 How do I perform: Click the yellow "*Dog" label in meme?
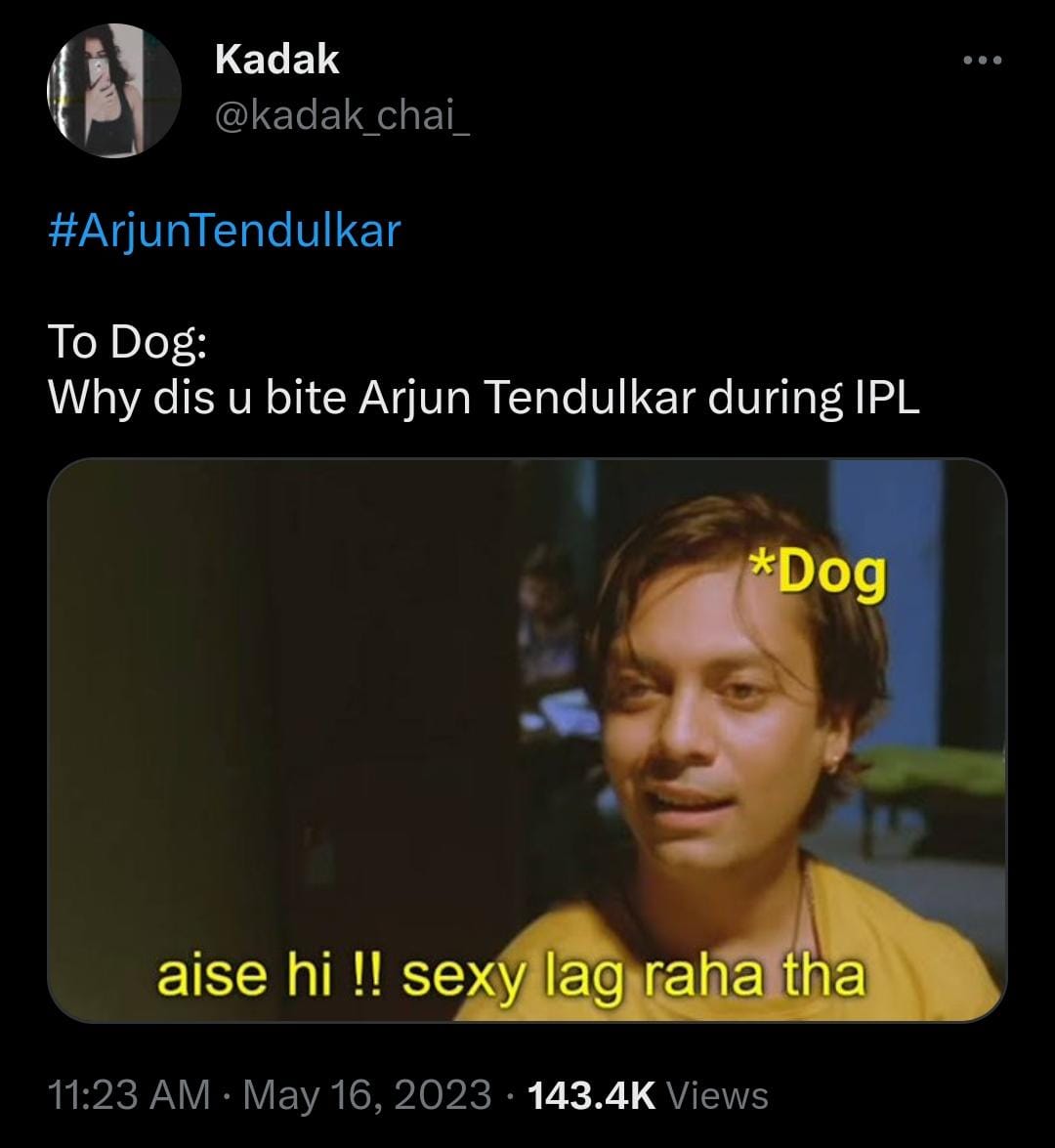(x=818, y=574)
